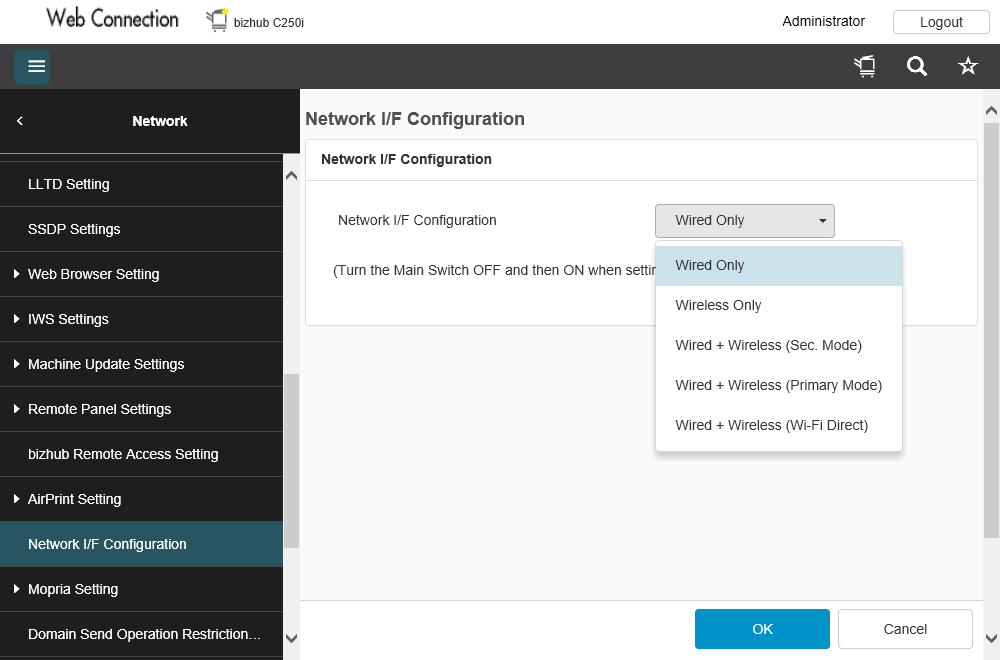
Task: Open the search magnifier icon
Action: pos(917,67)
